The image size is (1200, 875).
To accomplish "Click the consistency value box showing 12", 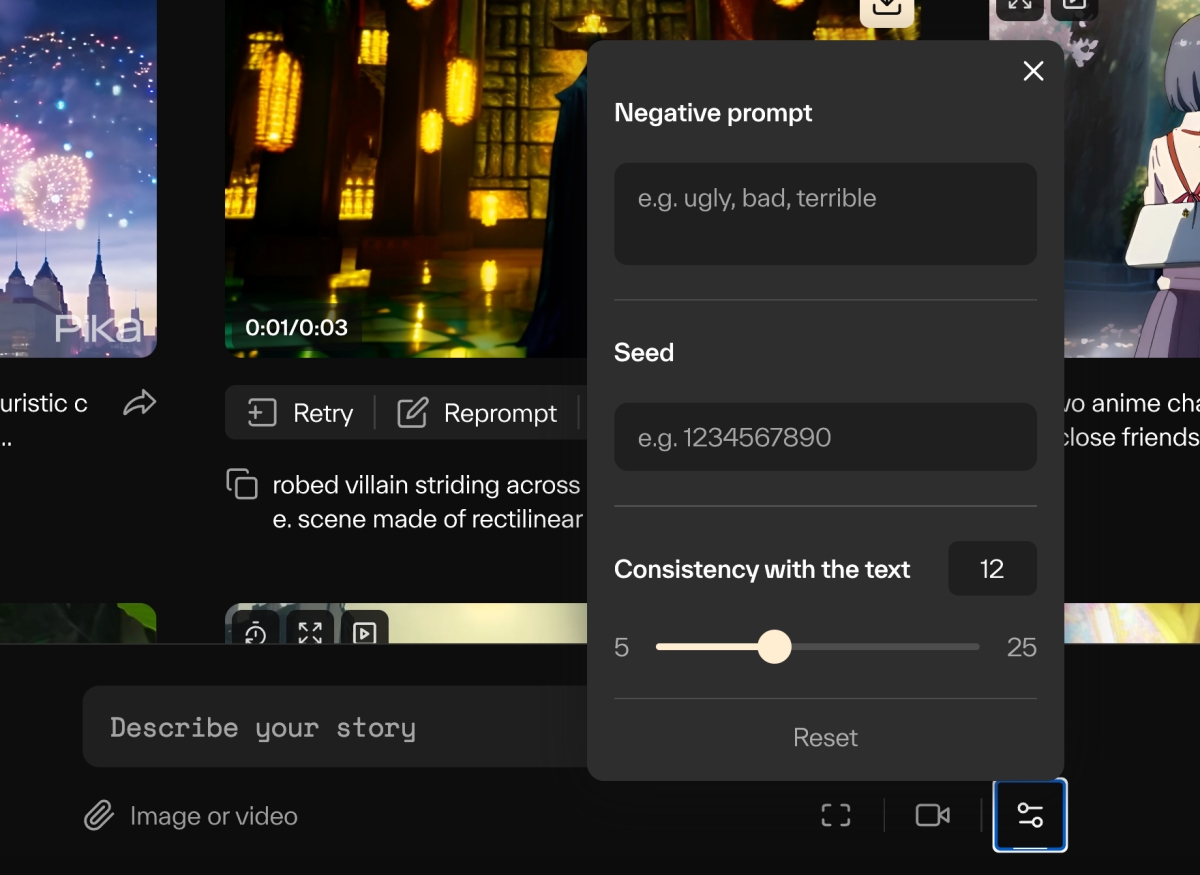I will coord(991,569).
